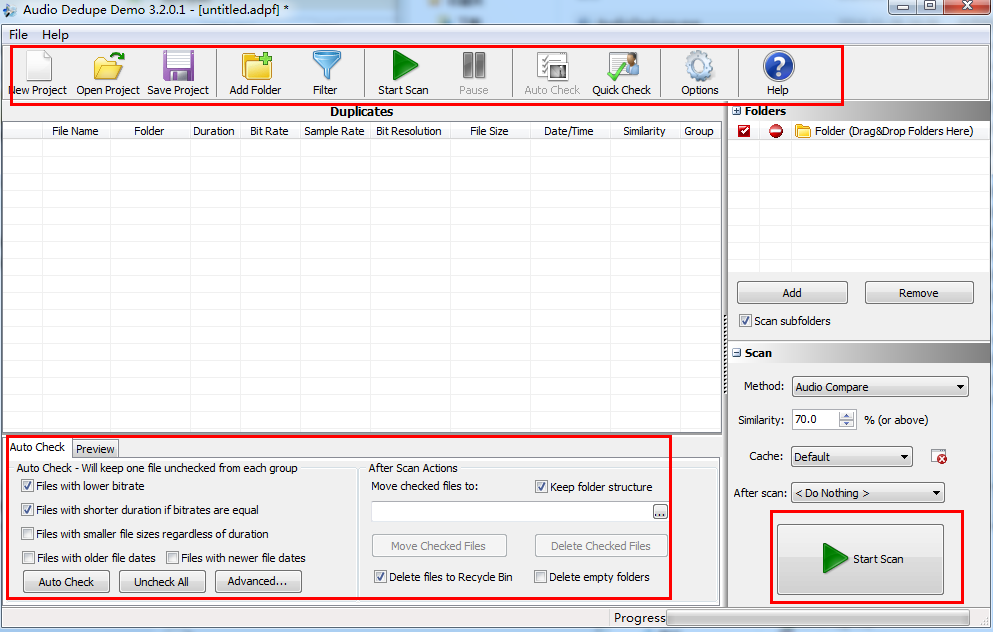Screen dimensions: 993x632
Task: Run Auto Check from the toolbar
Action: point(552,73)
